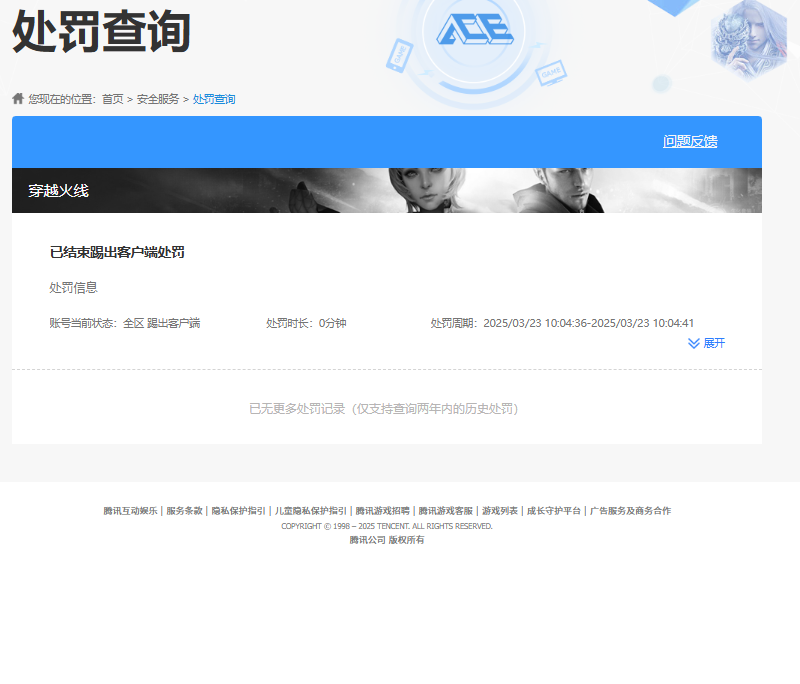Browse the 游戏列表 game list
Viewport: 800px width, 684px height.
(x=498, y=510)
